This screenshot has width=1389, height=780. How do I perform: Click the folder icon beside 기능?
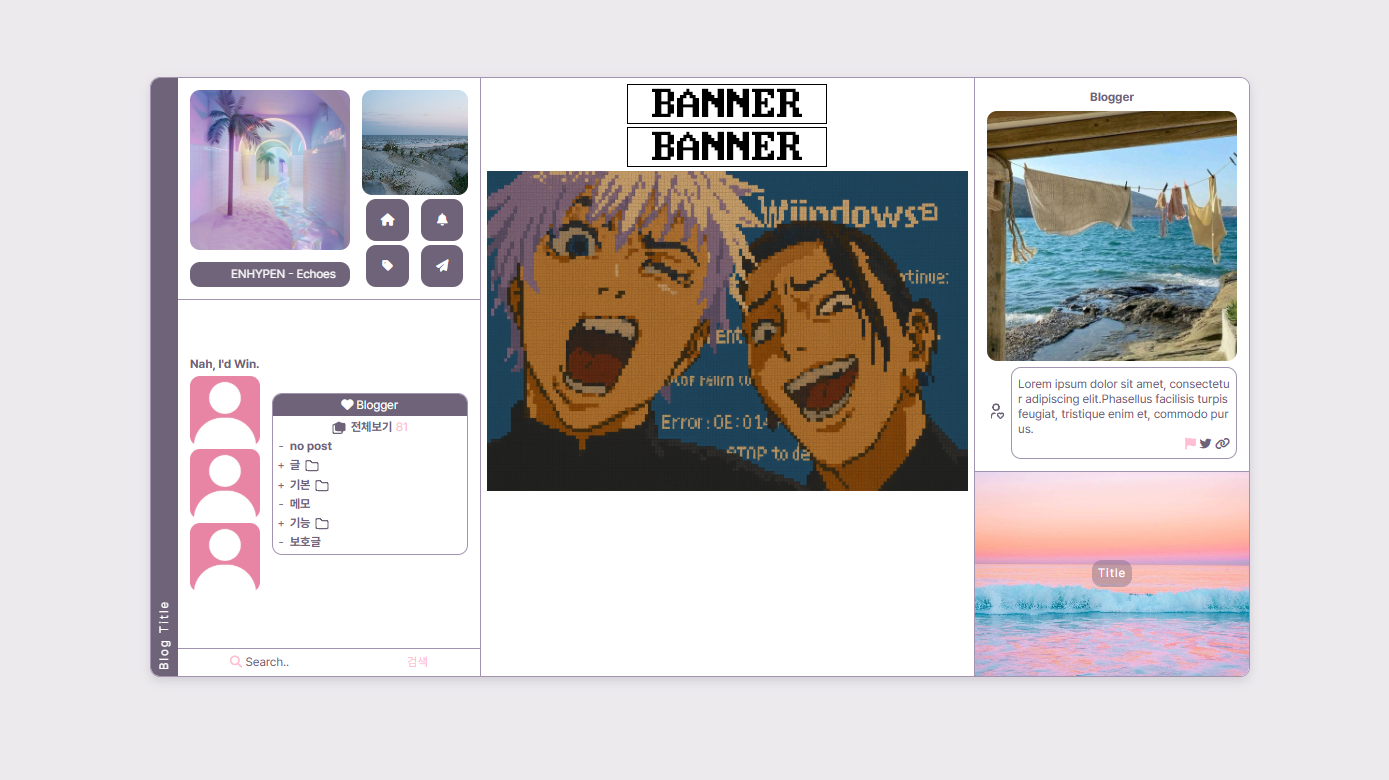tap(322, 523)
